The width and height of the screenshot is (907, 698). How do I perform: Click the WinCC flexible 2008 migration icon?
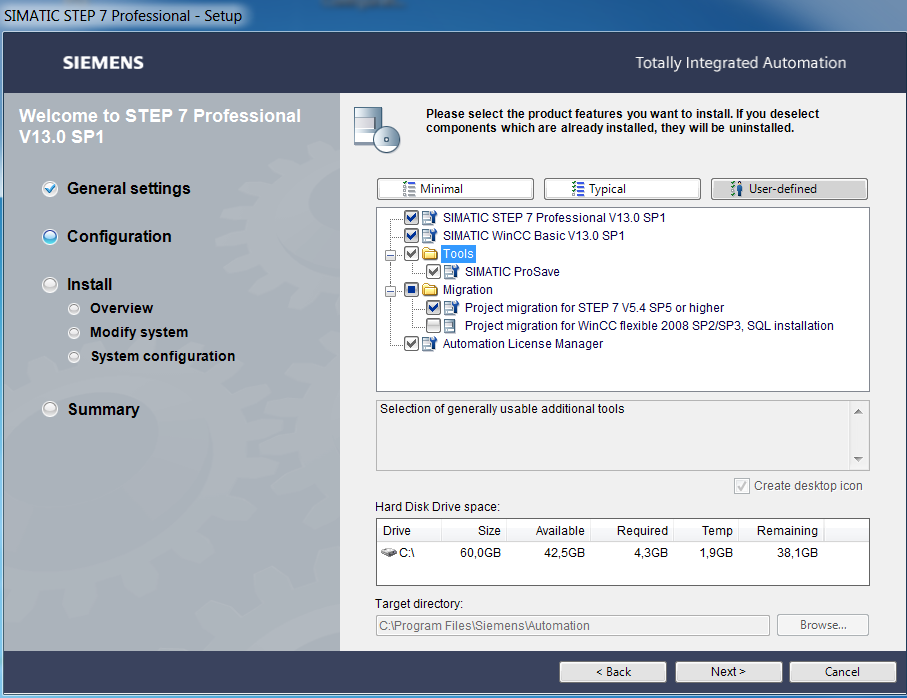pos(449,326)
